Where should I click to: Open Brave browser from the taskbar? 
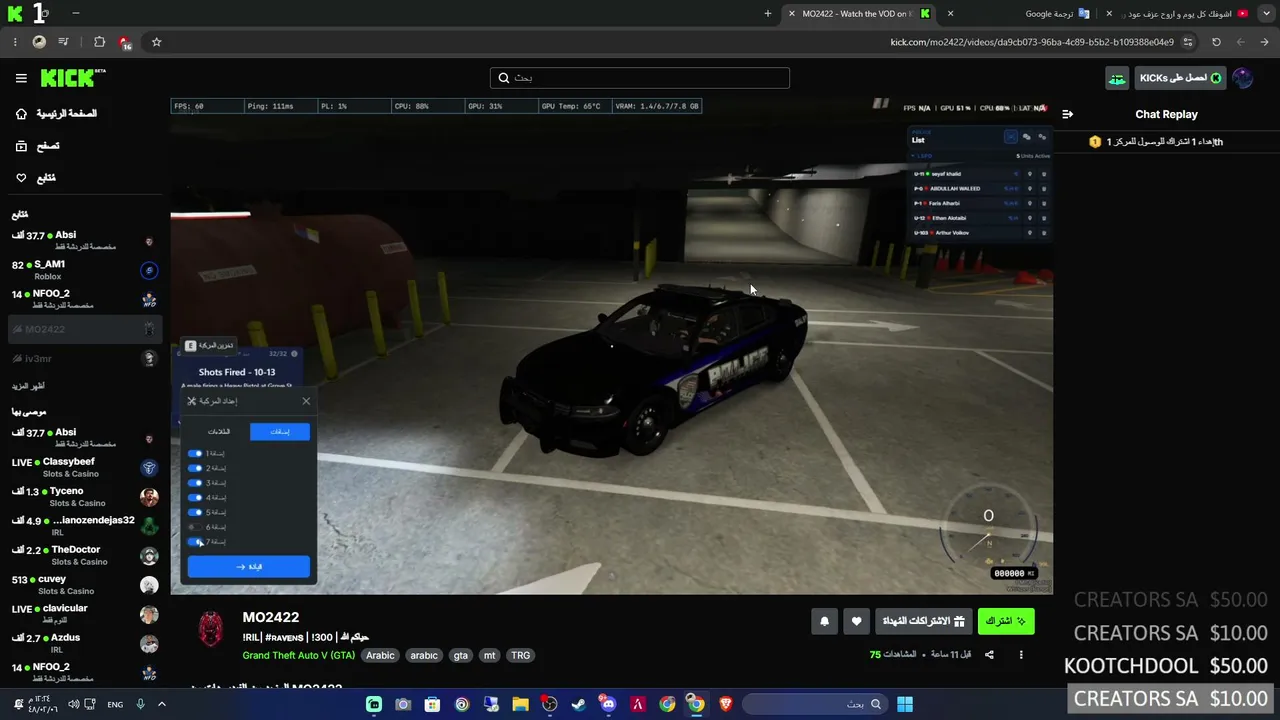726,704
